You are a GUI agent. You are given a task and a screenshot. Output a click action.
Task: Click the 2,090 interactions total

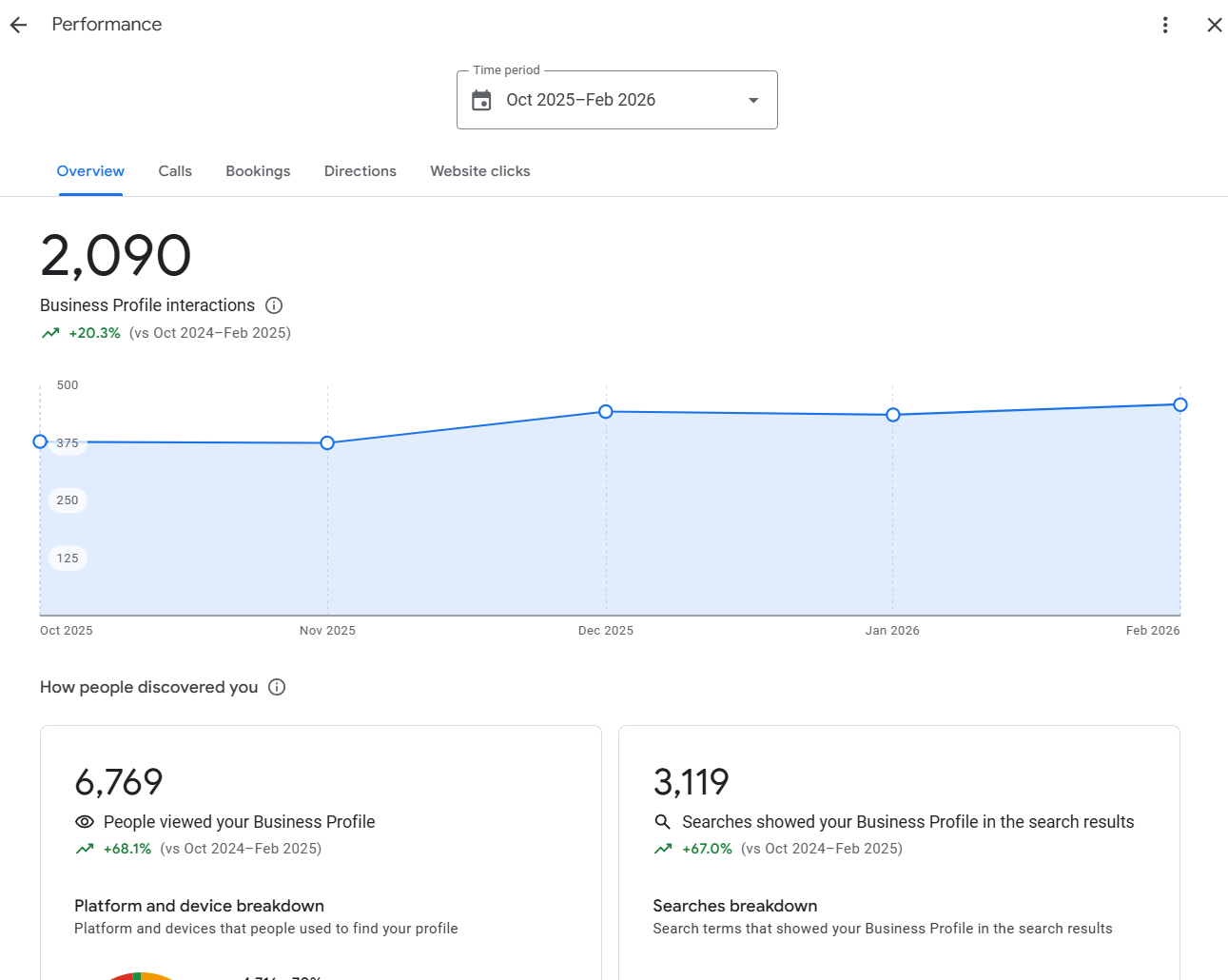[x=116, y=256]
